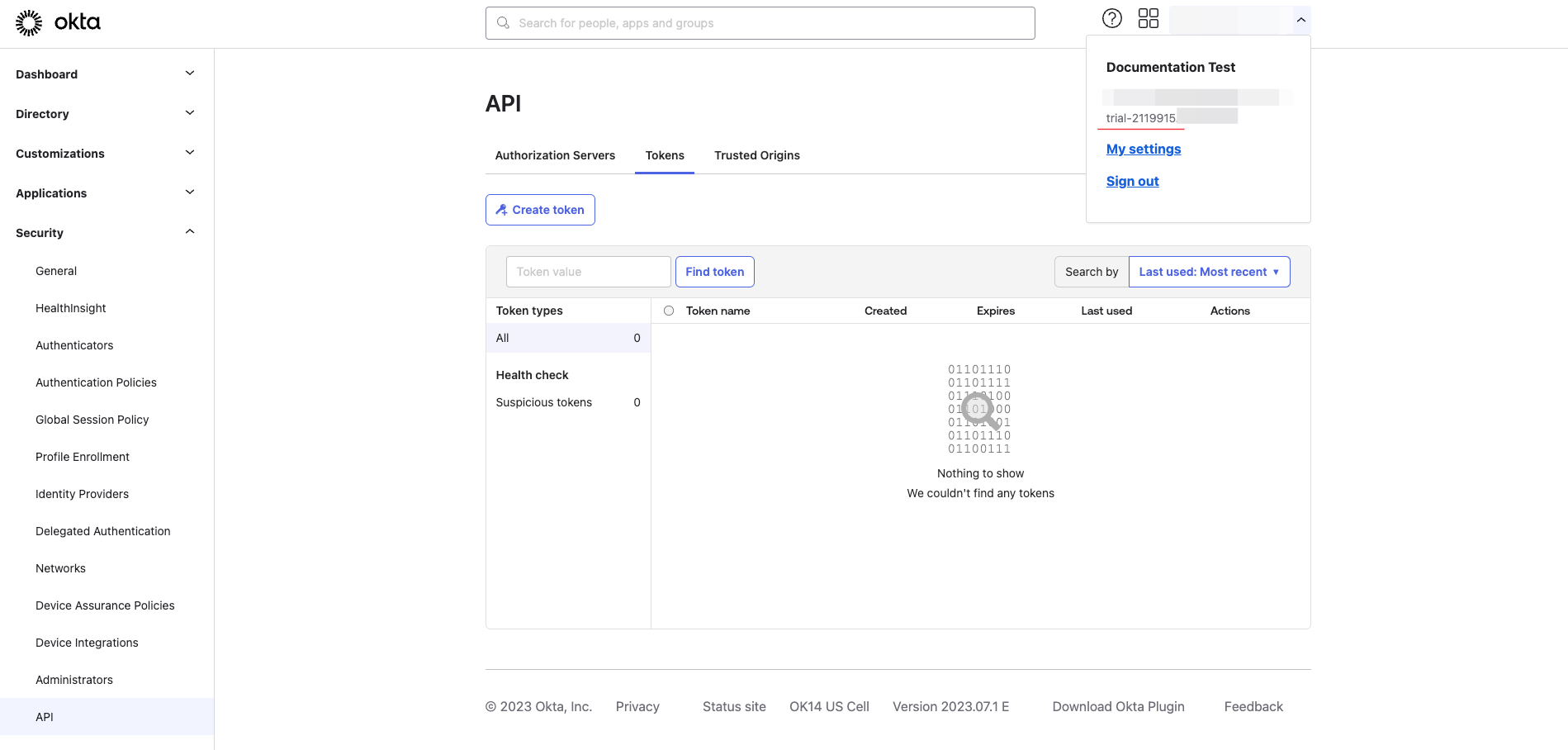Collapse the account menu chevron
Image resolution: width=1568 pixels, height=750 pixels.
tap(1301, 20)
